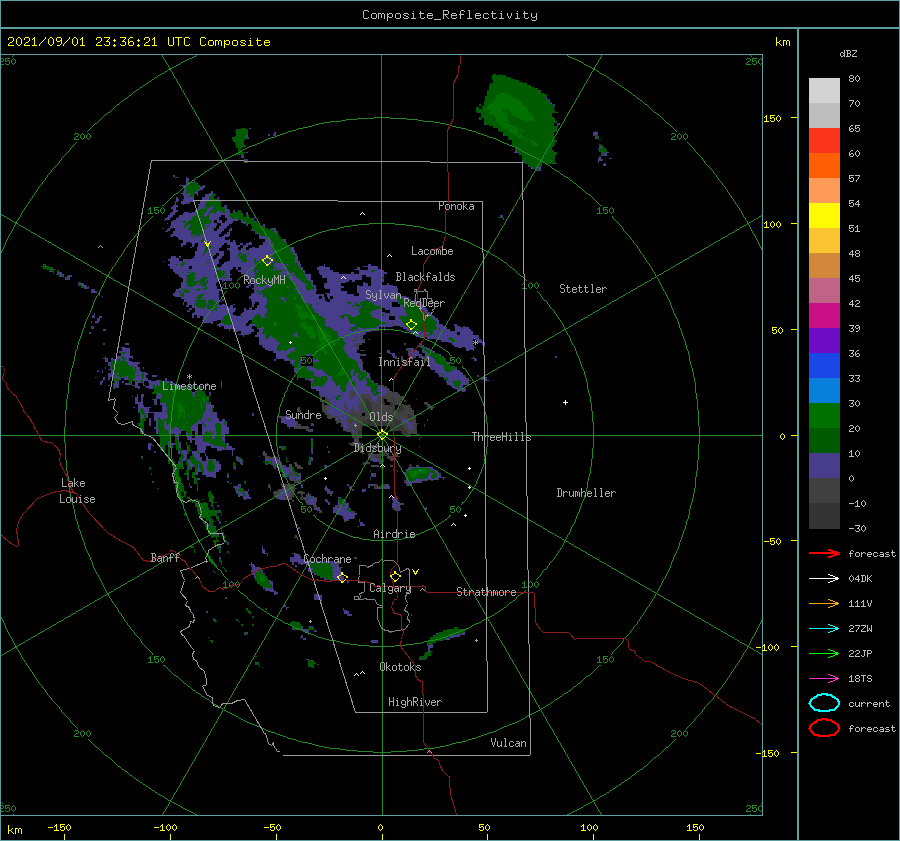Viewport: 900px width, 841px height.
Task: Click the HighRiver city label
Action: pyautogui.click(x=415, y=702)
